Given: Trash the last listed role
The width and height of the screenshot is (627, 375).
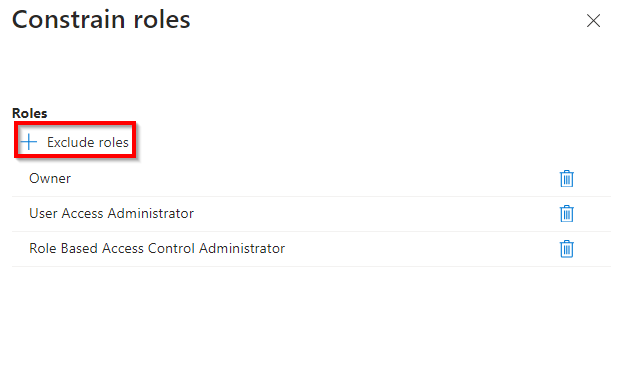Looking at the screenshot, I should pyautogui.click(x=566, y=249).
